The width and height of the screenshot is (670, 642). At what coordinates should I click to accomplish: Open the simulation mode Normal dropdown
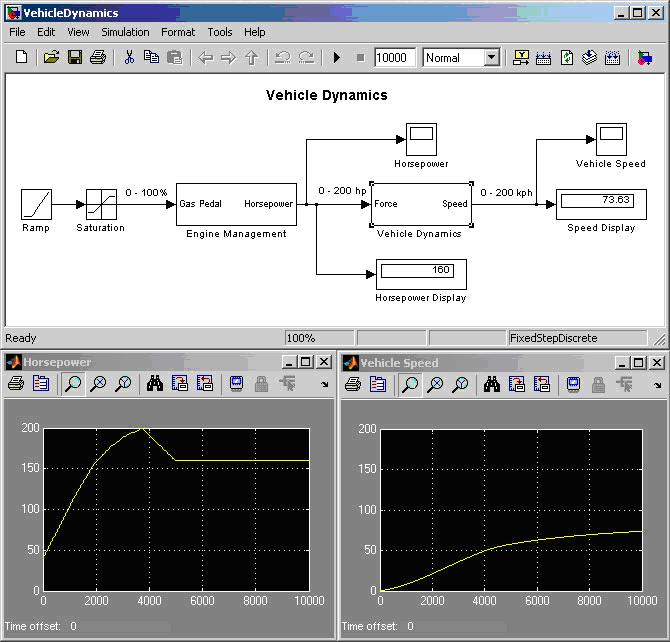click(491, 58)
